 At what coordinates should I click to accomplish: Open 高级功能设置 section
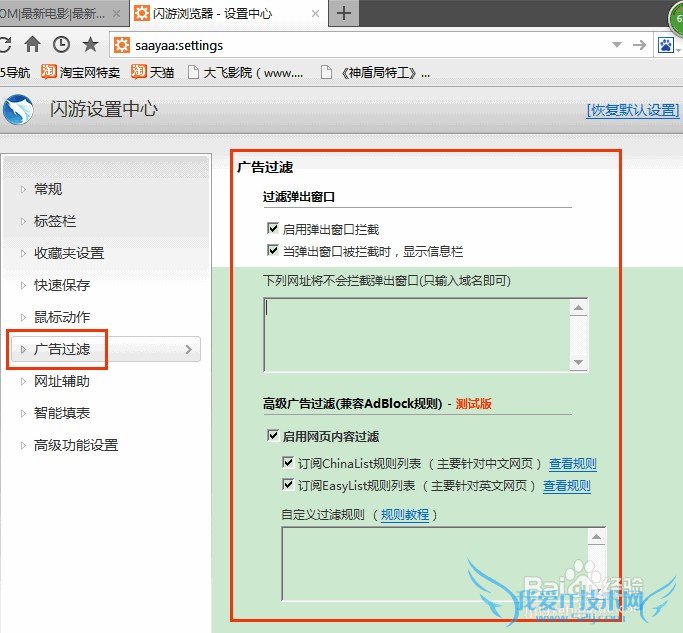click(76, 445)
